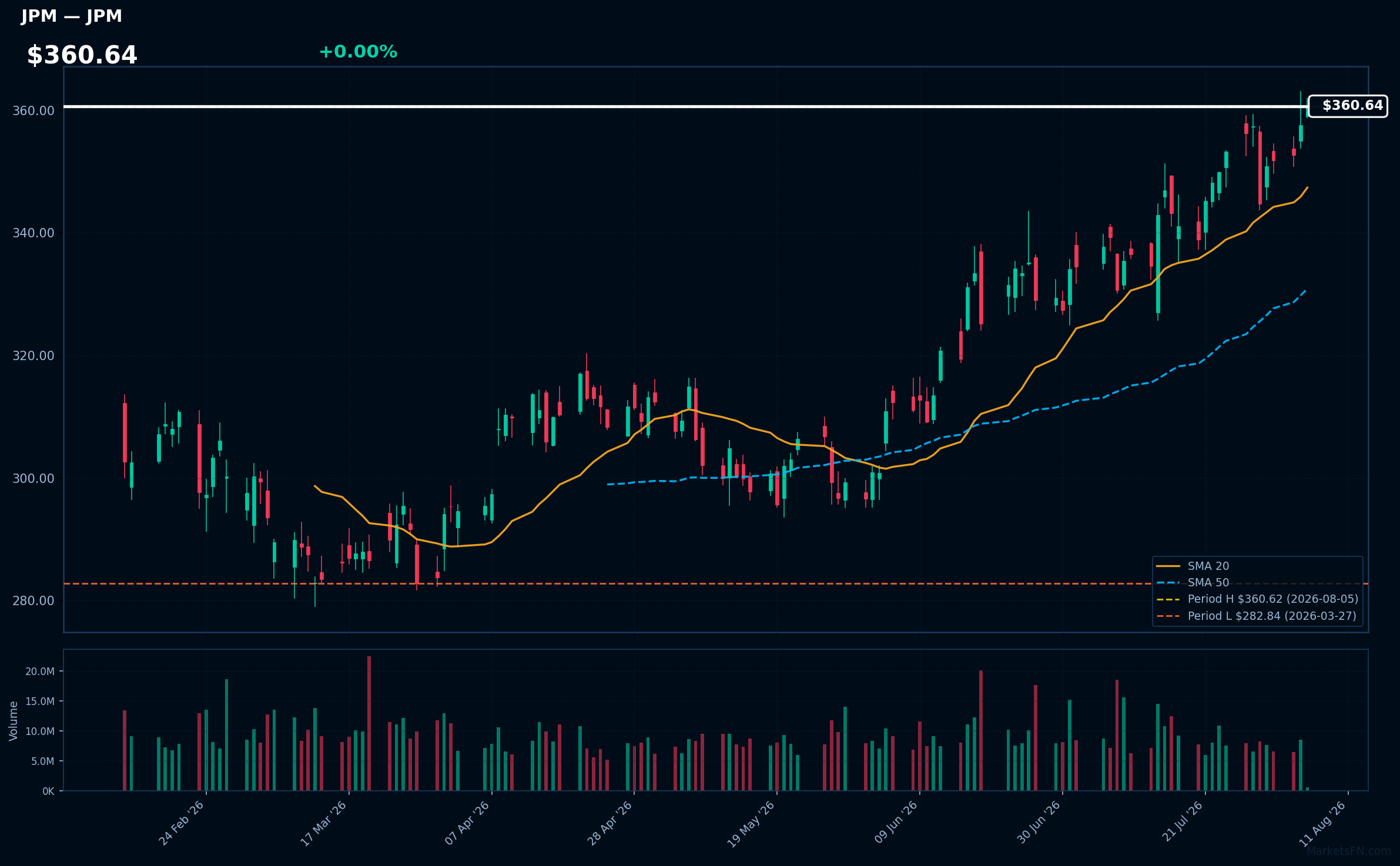Click the 20.0M volume axis label
The height and width of the screenshot is (866, 1400).
(40, 672)
